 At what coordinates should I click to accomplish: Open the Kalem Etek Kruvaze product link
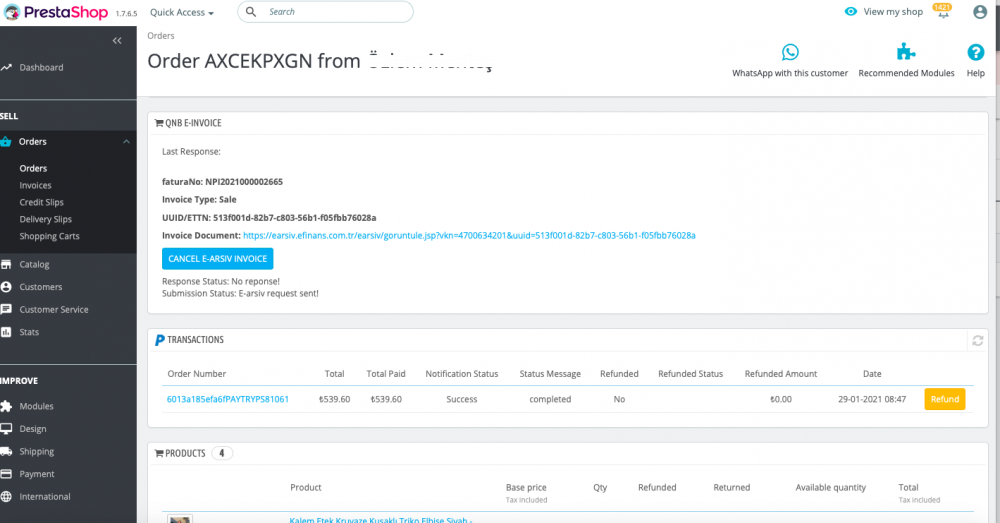tap(381, 519)
